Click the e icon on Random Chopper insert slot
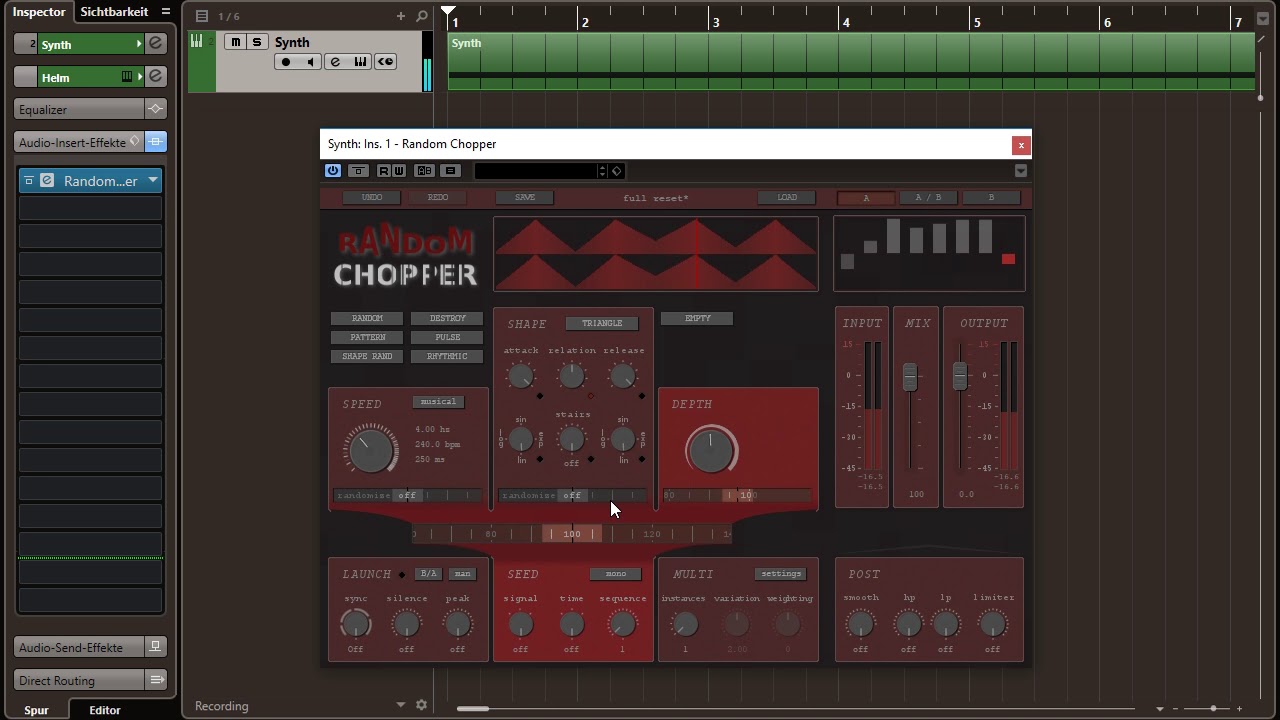This screenshot has width=1280, height=720. coord(46,181)
